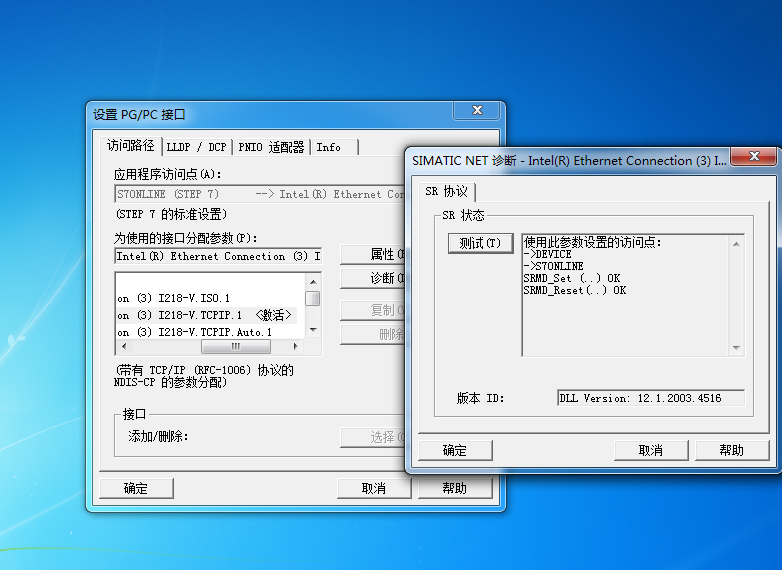Click 确定 in the PG/PC interface dialog
This screenshot has width=782, height=570.
(x=136, y=488)
